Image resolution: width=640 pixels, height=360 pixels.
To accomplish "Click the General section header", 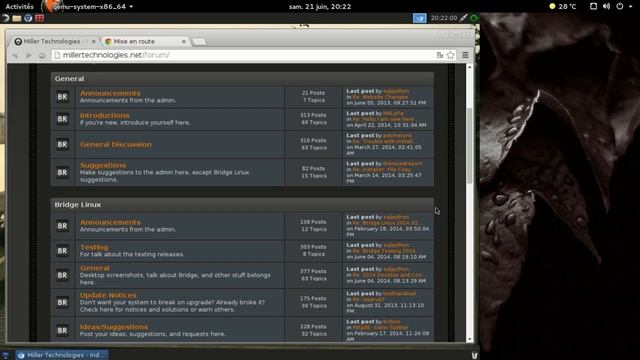I will (x=242, y=79).
